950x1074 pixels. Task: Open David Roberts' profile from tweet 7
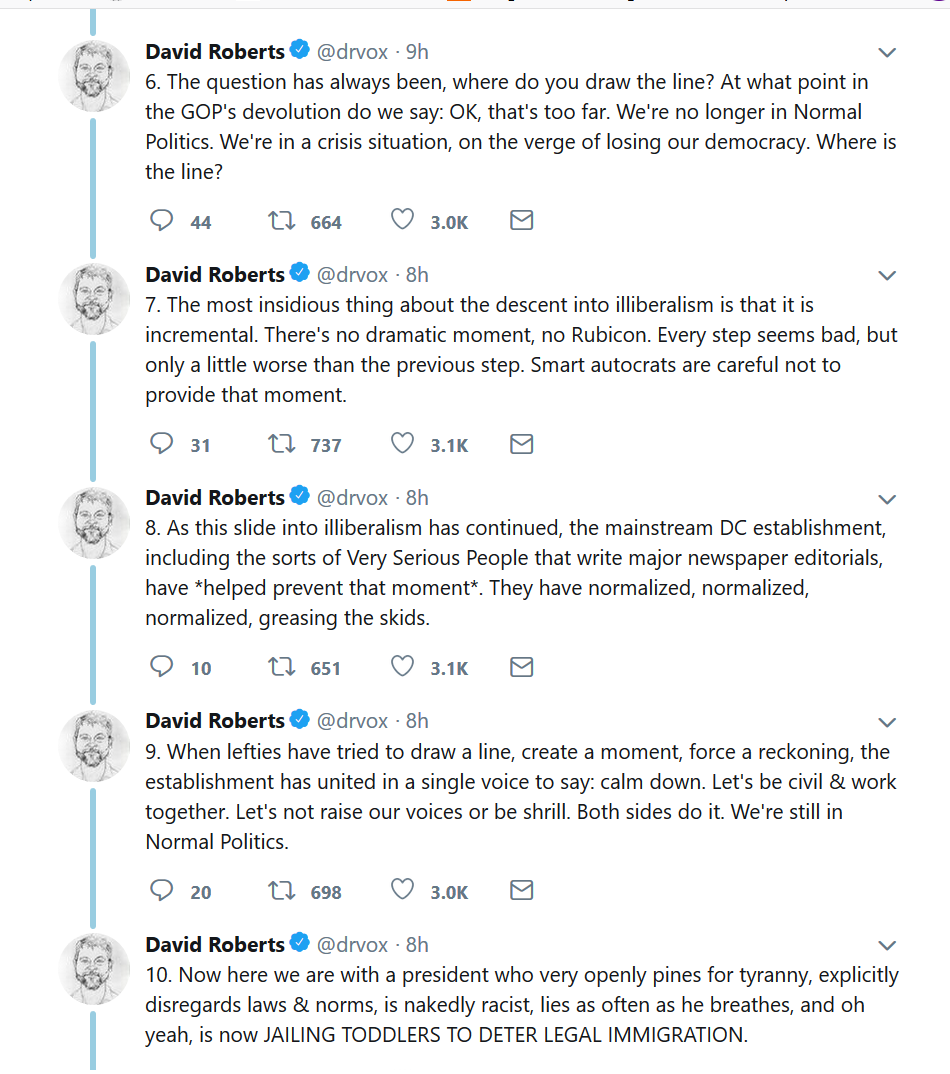click(x=215, y=275)
